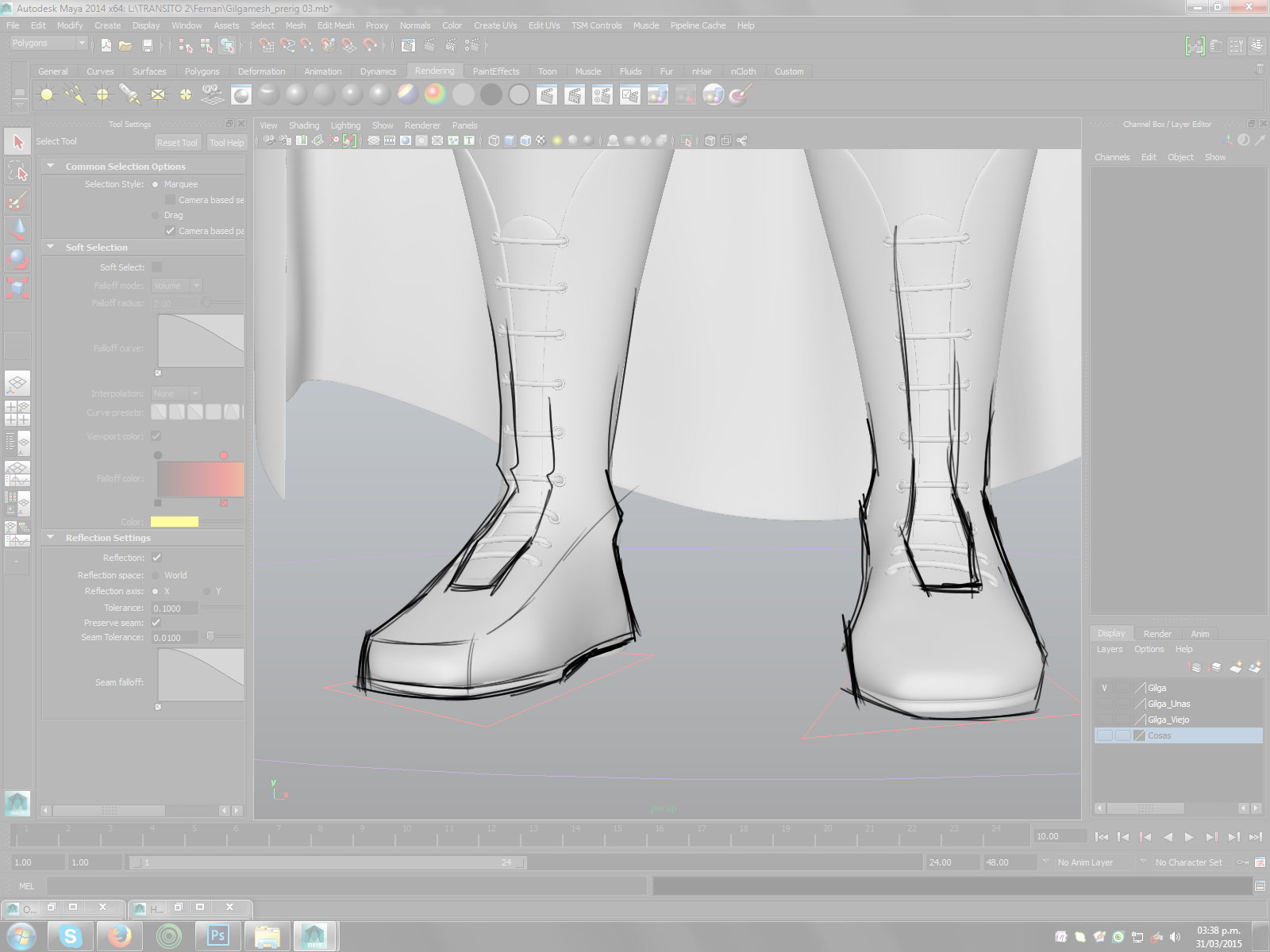Open the viewport Shading menu
The height and width of the screenshot is (952, 1270).
[304, 125]
